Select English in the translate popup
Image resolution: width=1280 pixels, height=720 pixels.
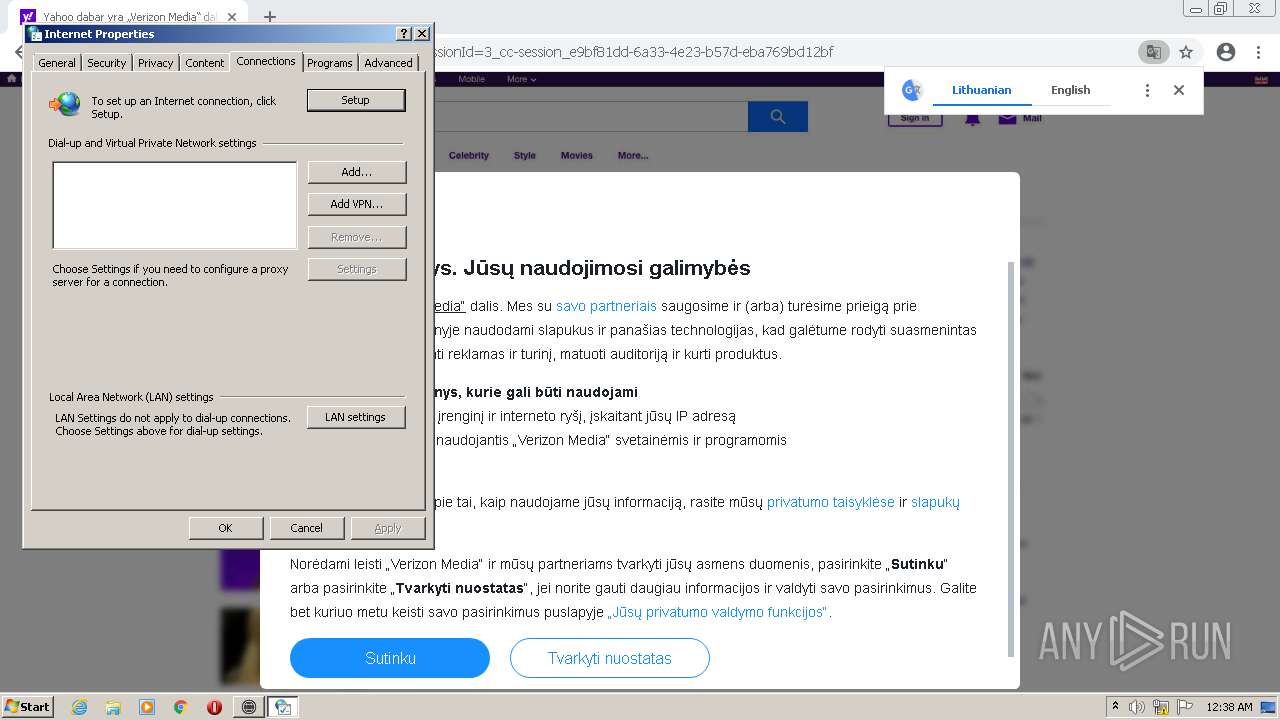pyautogui.click(x=1070, y=90)
